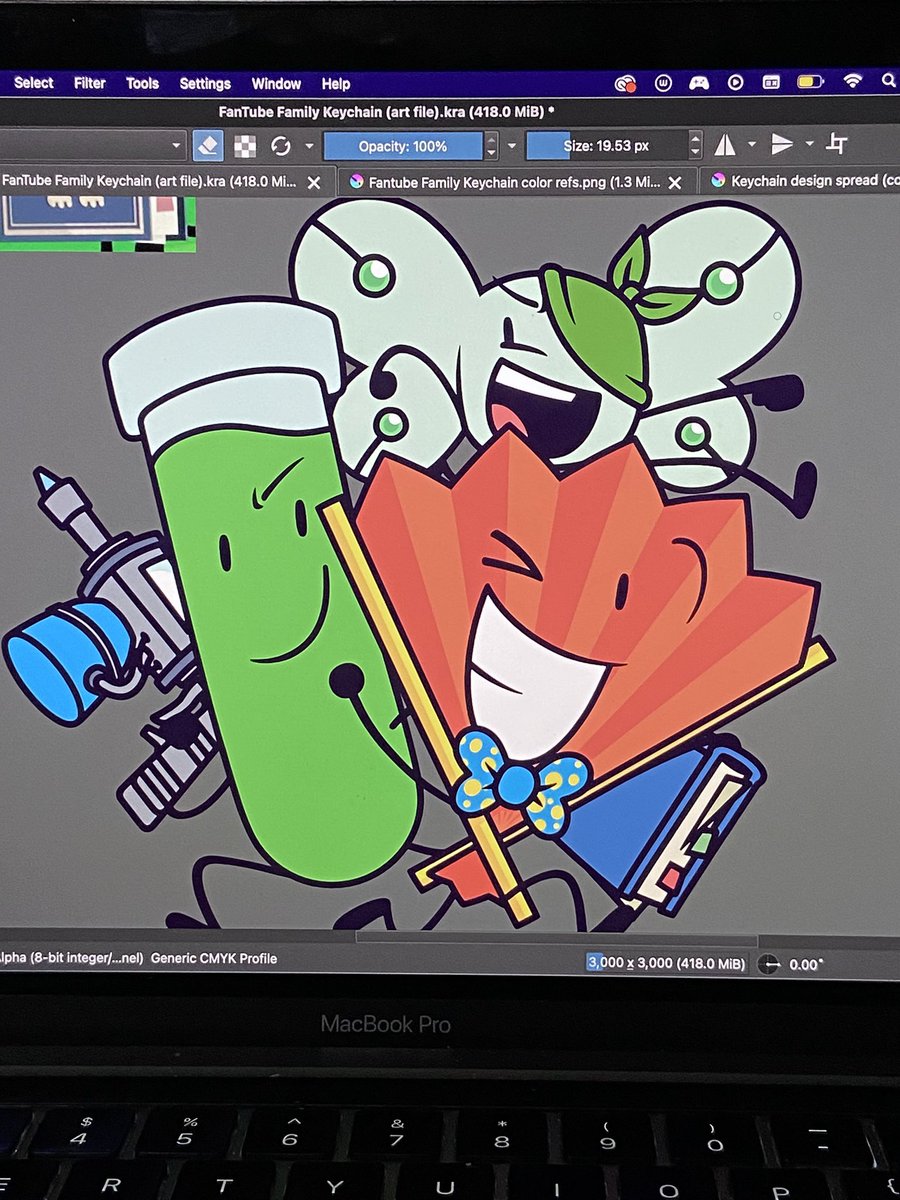Screen dimensions: 900x1200
Task: Close the FanTube Family Keychain art file tab
Action: tap(314, 183)
